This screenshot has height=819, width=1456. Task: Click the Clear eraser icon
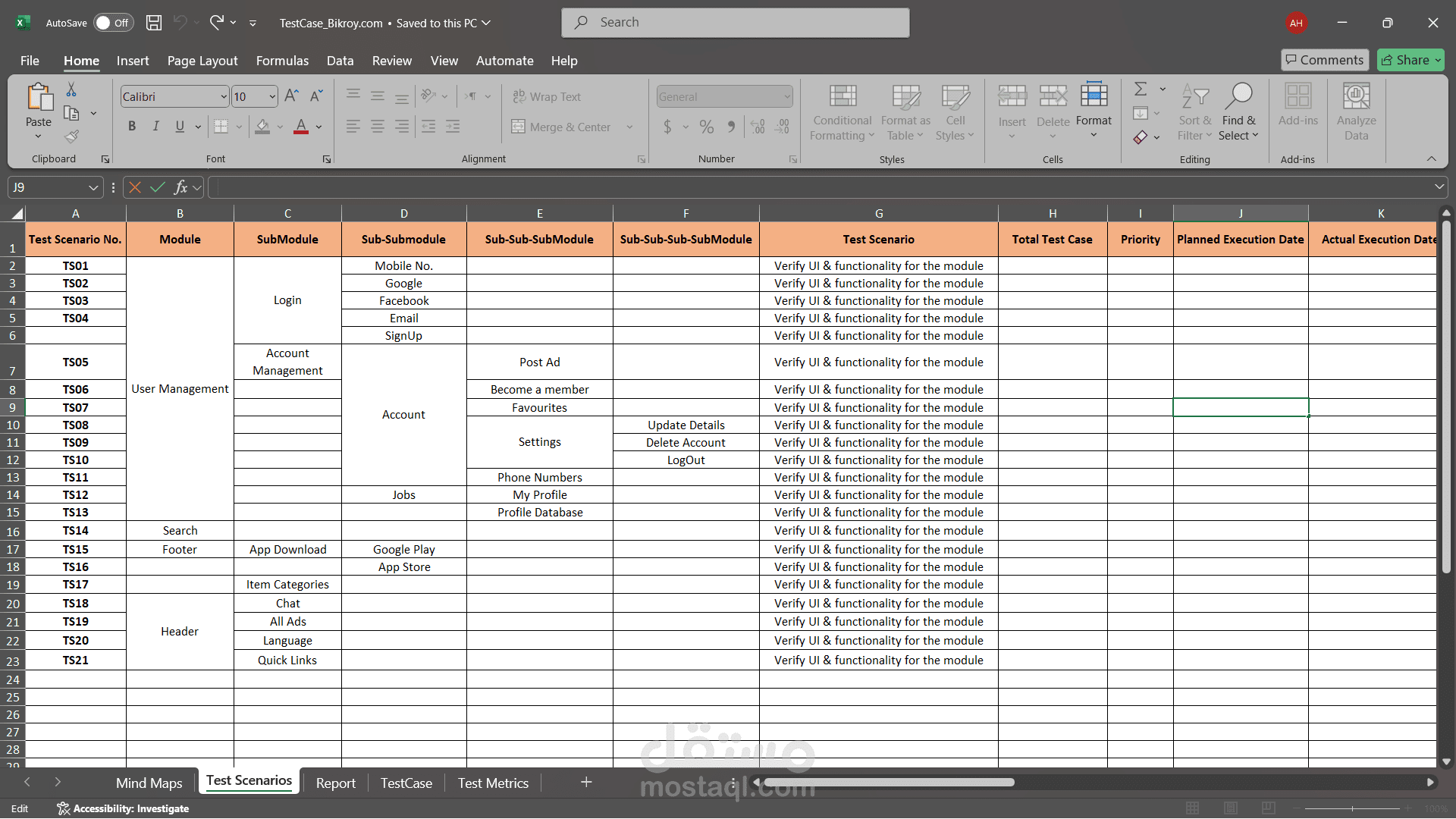(x=1141, y=137)
